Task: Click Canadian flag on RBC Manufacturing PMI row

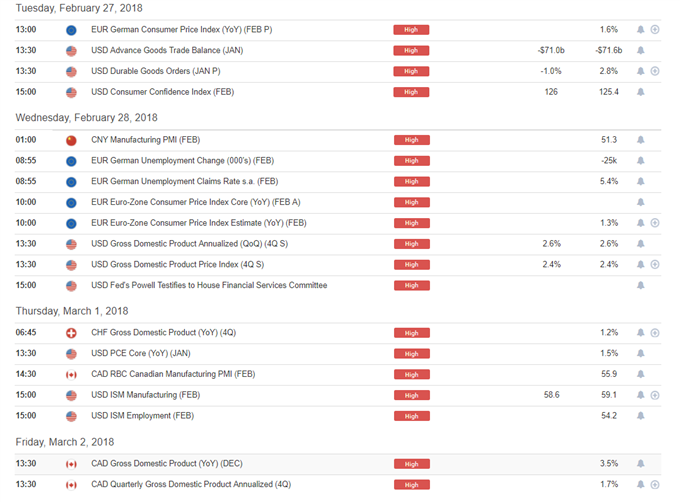Action: [x=71, y=375]
